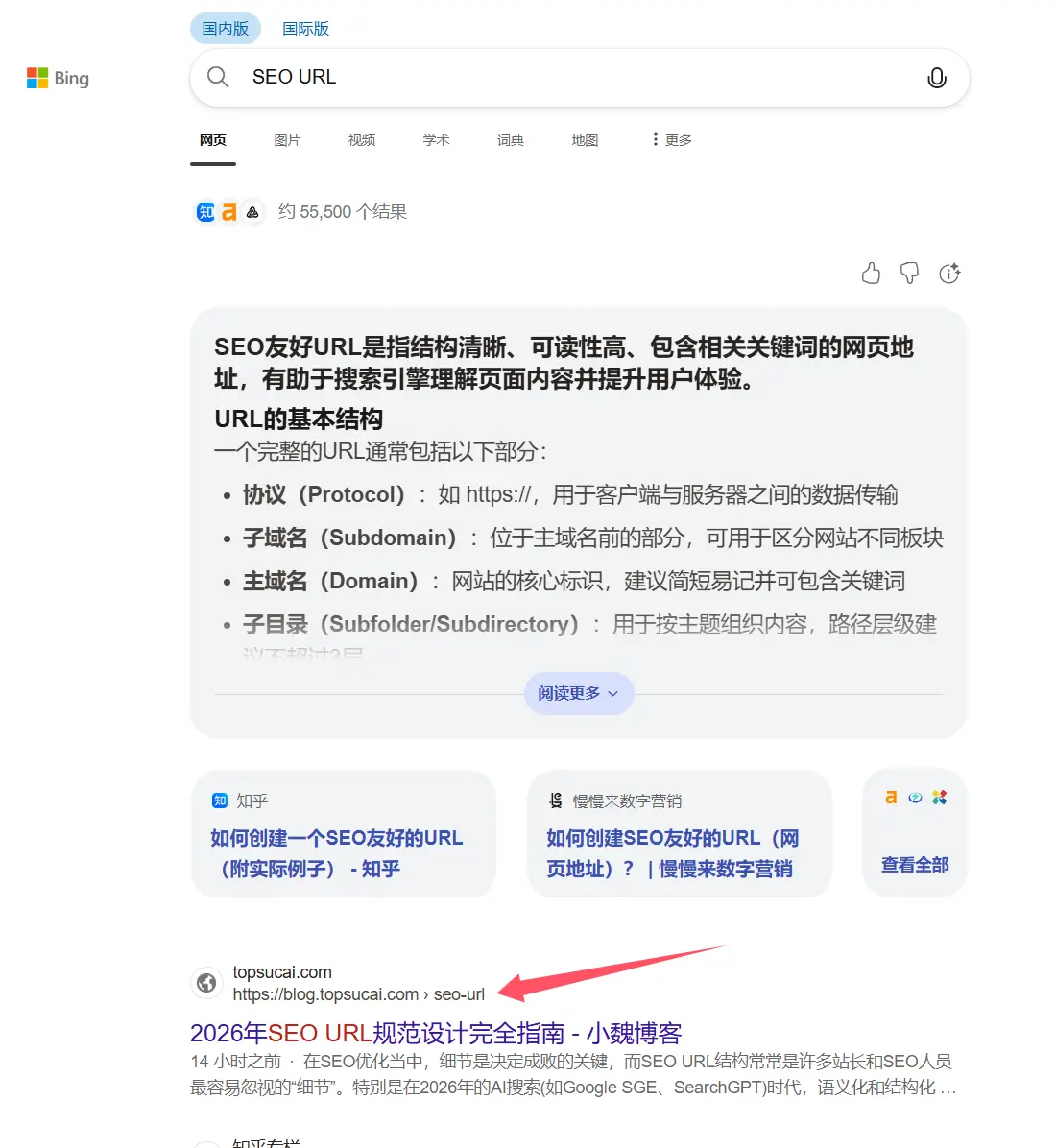Open Zhihu link 如何创建一个SEO友好的URL
1056x1148 pixels.
coord(337,853)
